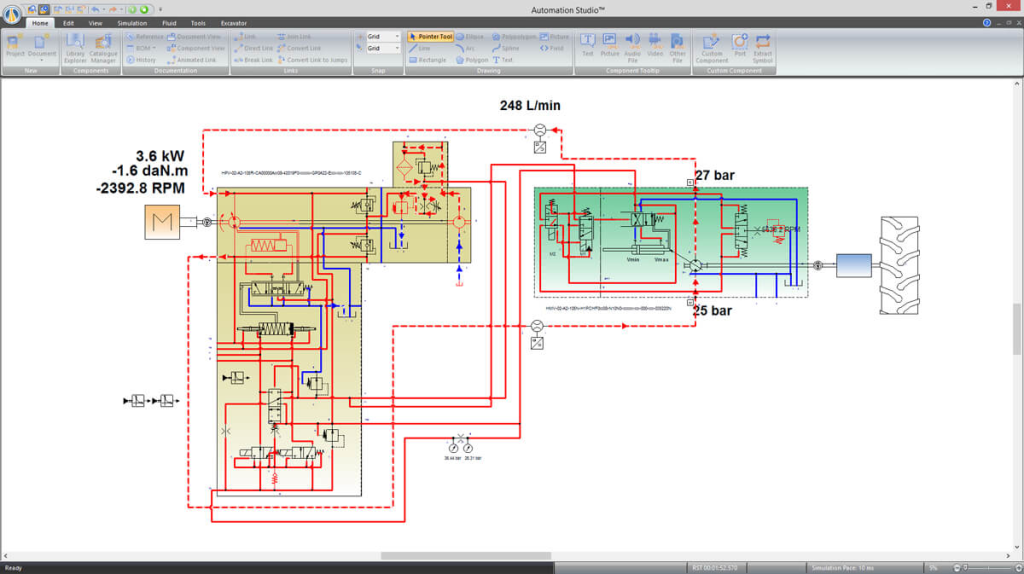
Task: Select the Spline drawing tool
Action: (505, 48)
